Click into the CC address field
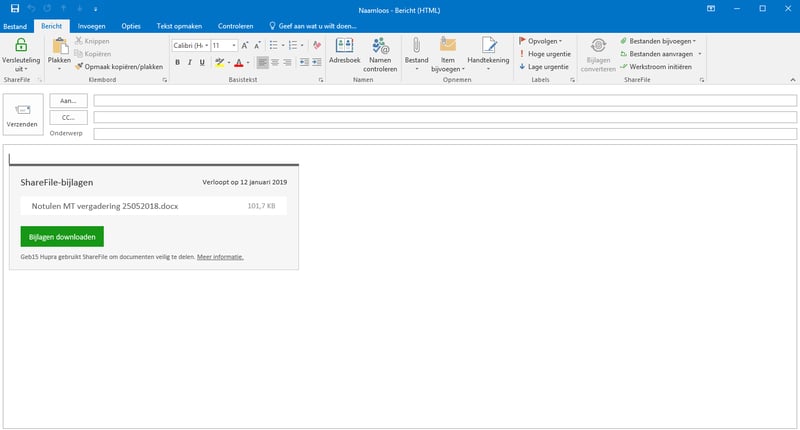Screen dimensions: 800x430 click(445, 117)
